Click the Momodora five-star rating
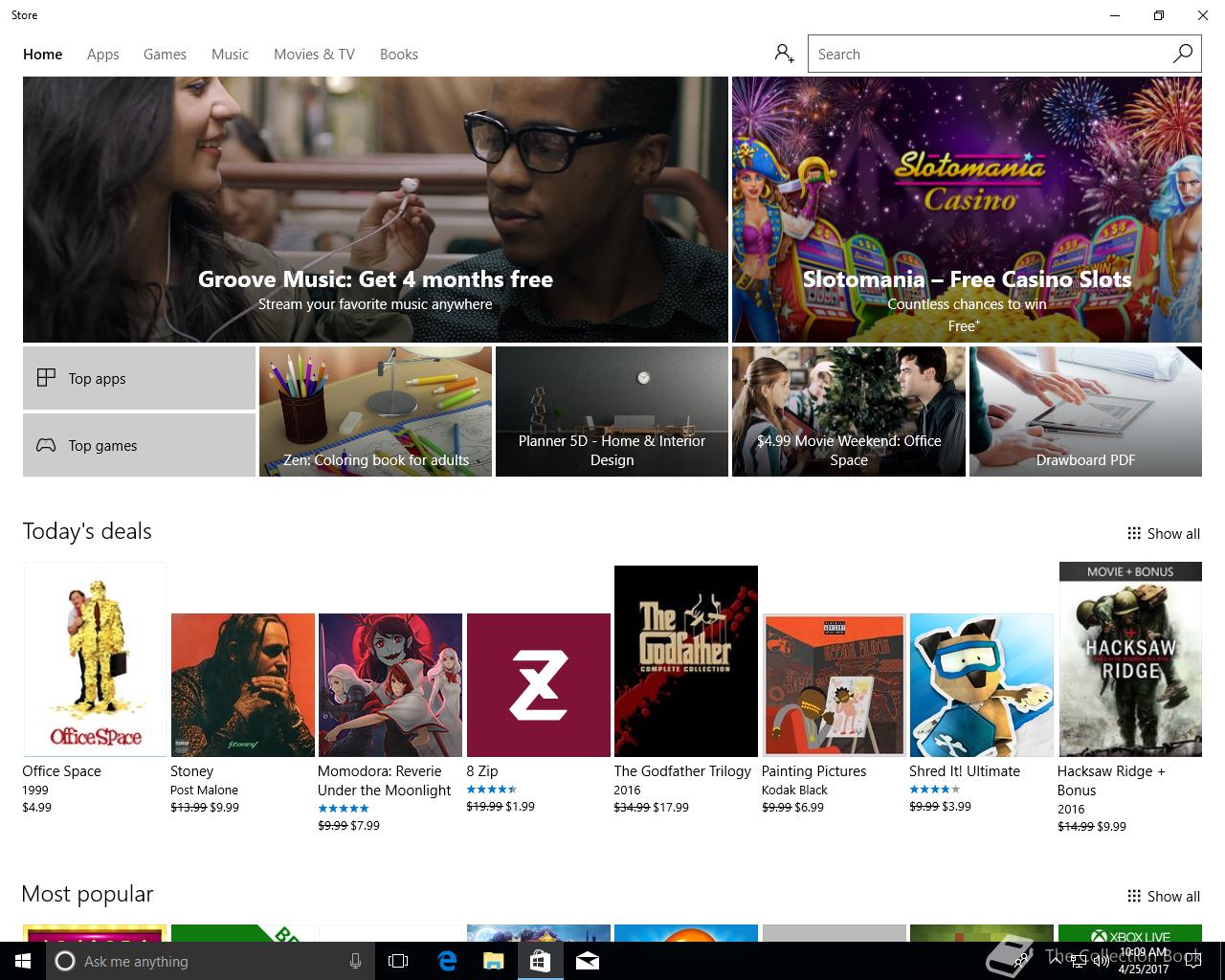1225x980 pixels. [344, 808]
